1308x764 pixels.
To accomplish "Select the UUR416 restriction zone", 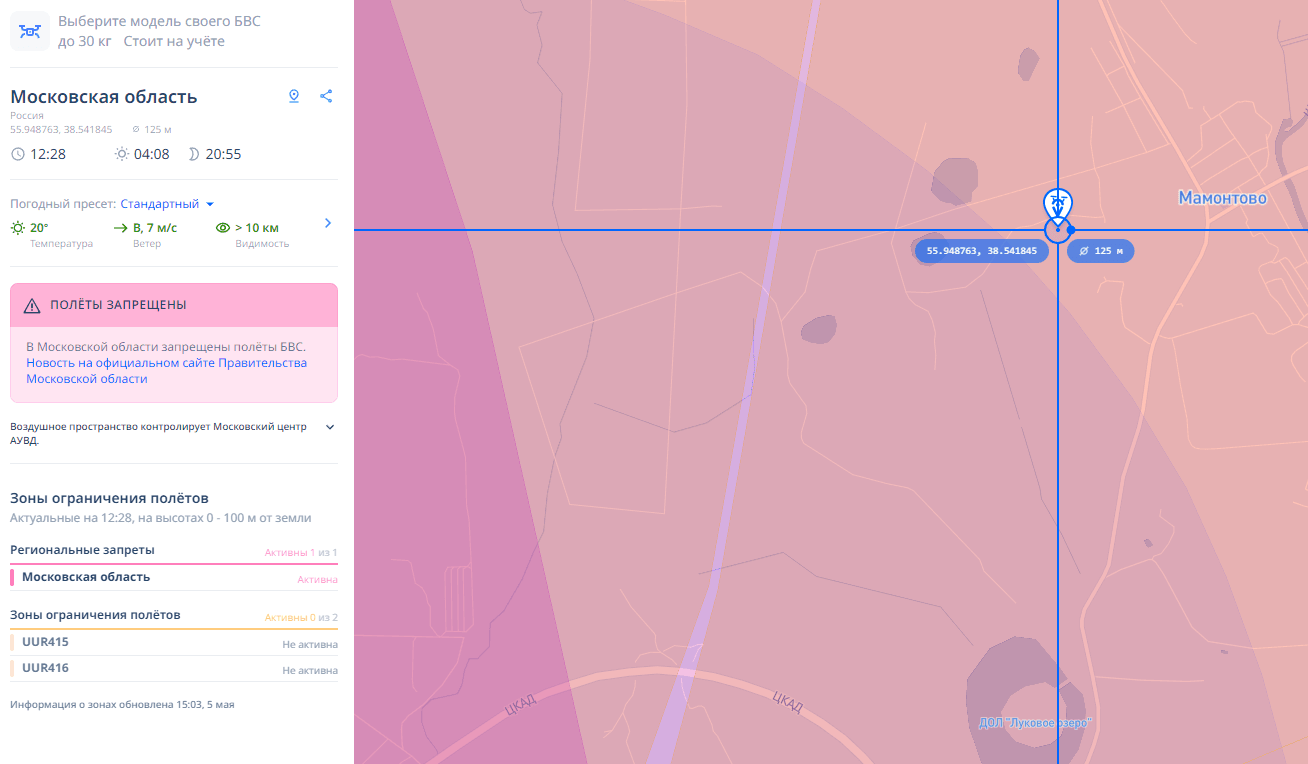I will coord(46,668).
